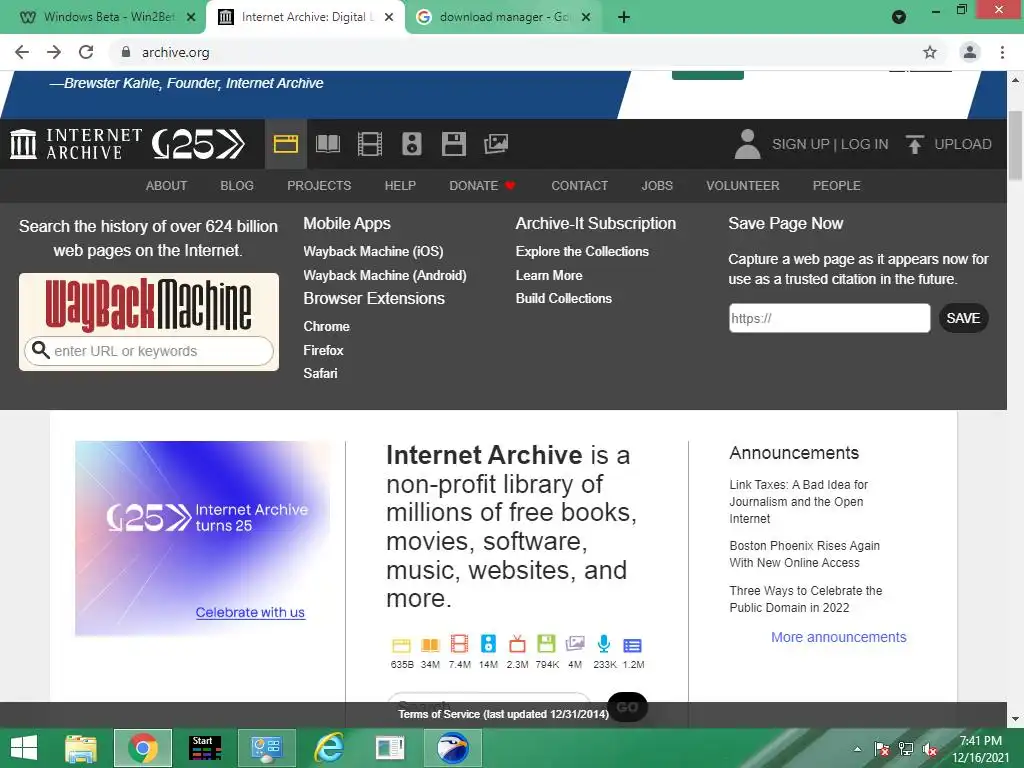The width and height of the screenshot is (1024, 768).
Task: Click the SAVE button for Save Page Now
Action: pos(963,318)
